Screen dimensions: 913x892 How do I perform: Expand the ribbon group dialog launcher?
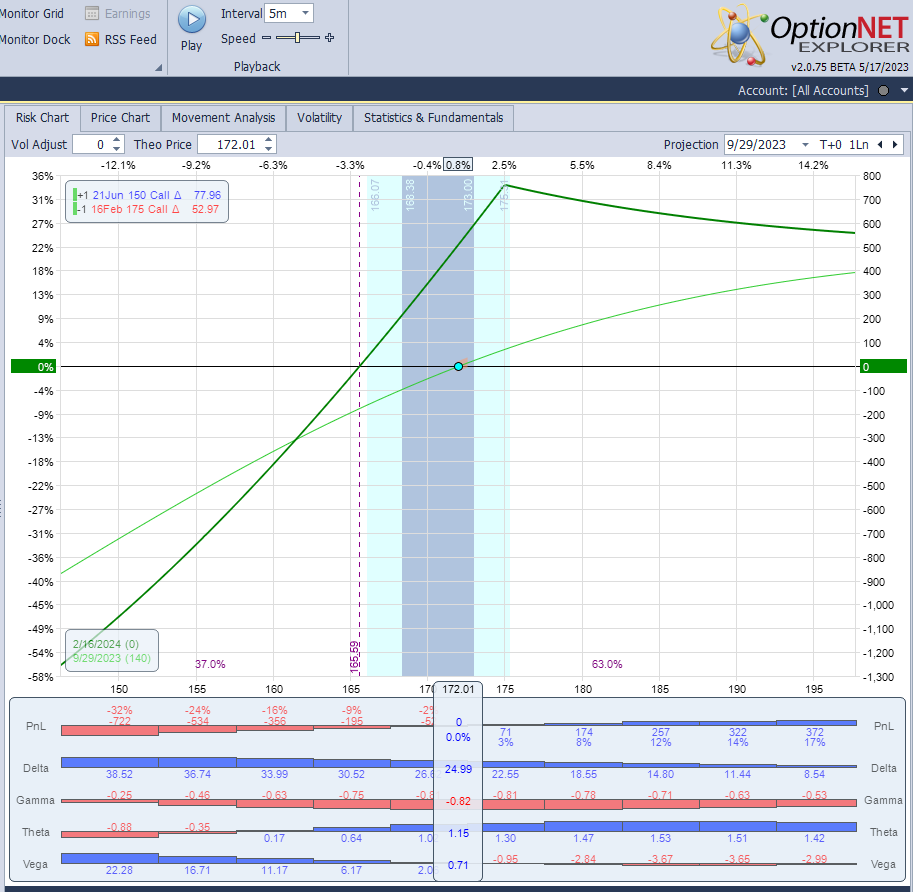(x=158, y=67)
